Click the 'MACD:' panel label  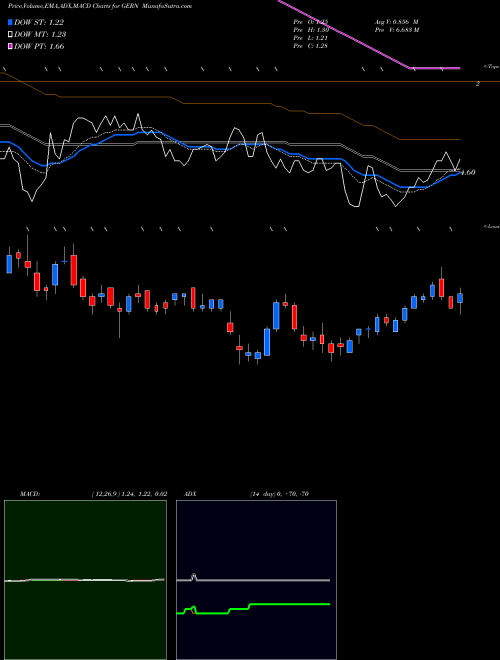pos(29,494)
